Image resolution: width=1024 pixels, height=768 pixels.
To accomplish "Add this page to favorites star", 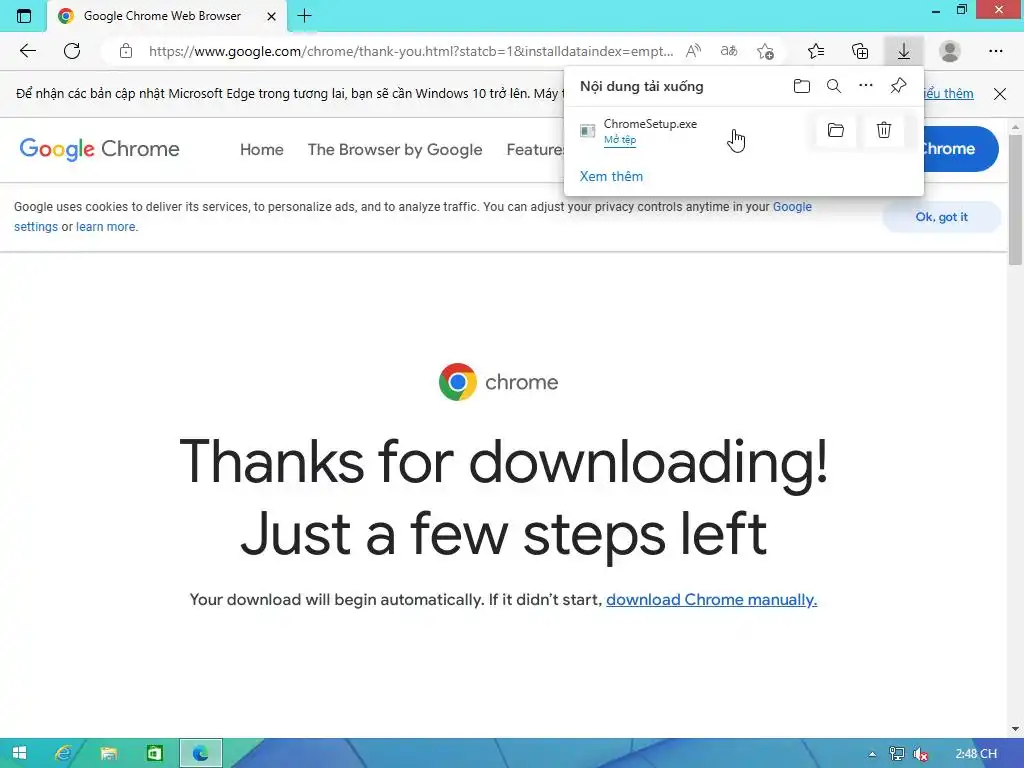I will [x=765, y=51].
